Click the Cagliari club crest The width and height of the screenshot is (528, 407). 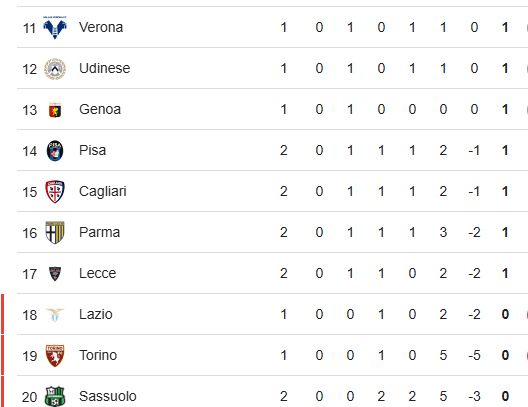[x=55, y=192]
